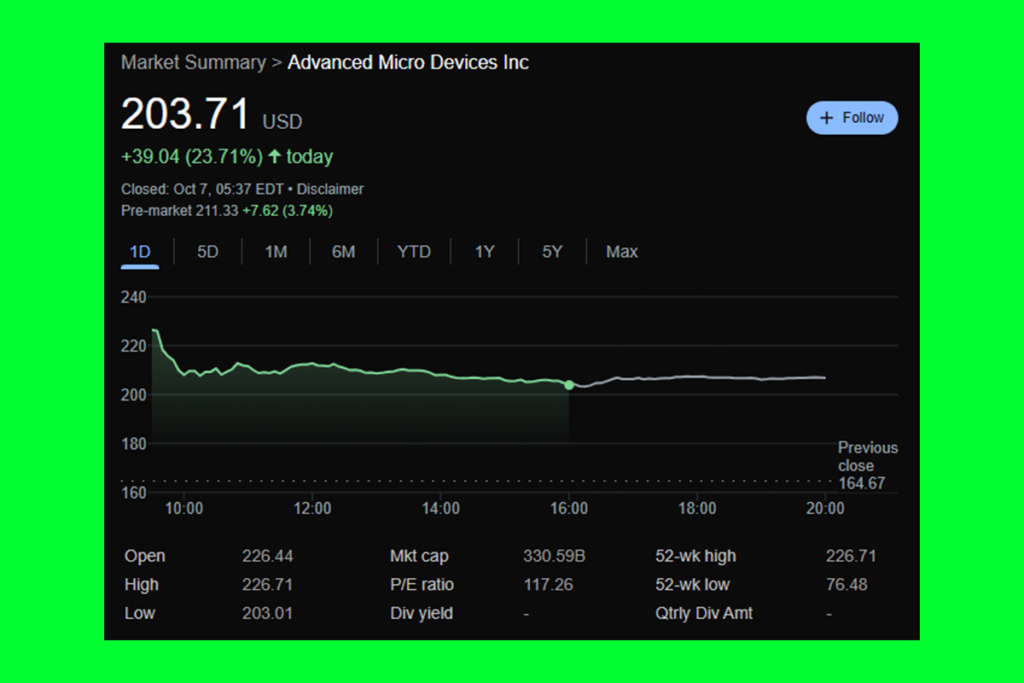The width and height of the screenshot is (1024, 683).
Task: Open the Disclaimer link
Action: 330,189
